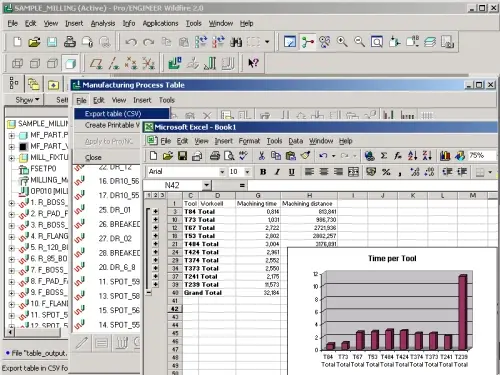This screenshot has width=500, height=375.
Task: Toggle Underline formatting in Excel
Action: [x=291, y=172]
